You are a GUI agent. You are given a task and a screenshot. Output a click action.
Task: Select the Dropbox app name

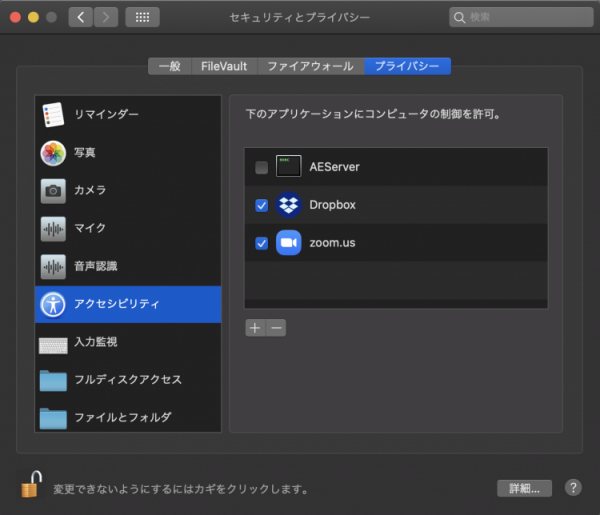[333, 205]
